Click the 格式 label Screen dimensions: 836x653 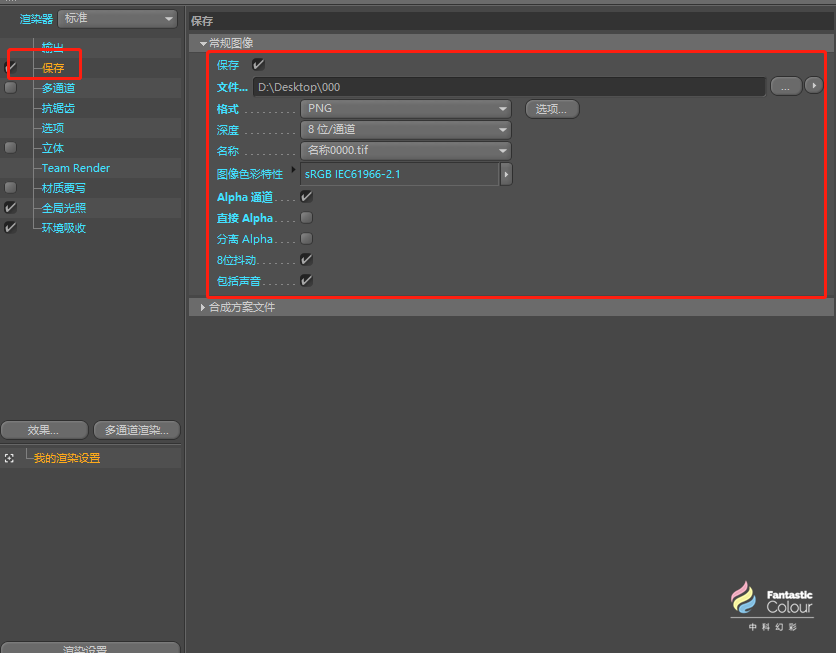coord(228,109)
